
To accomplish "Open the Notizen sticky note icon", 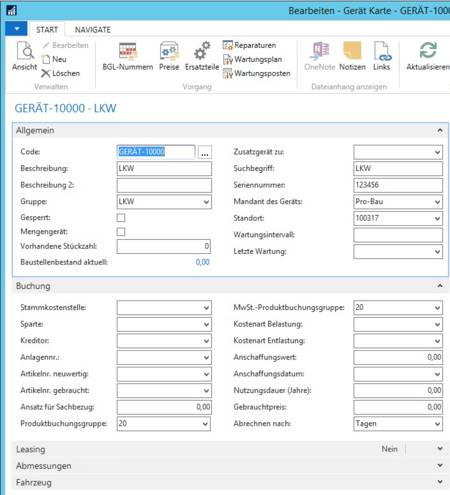I will [352, 50].
